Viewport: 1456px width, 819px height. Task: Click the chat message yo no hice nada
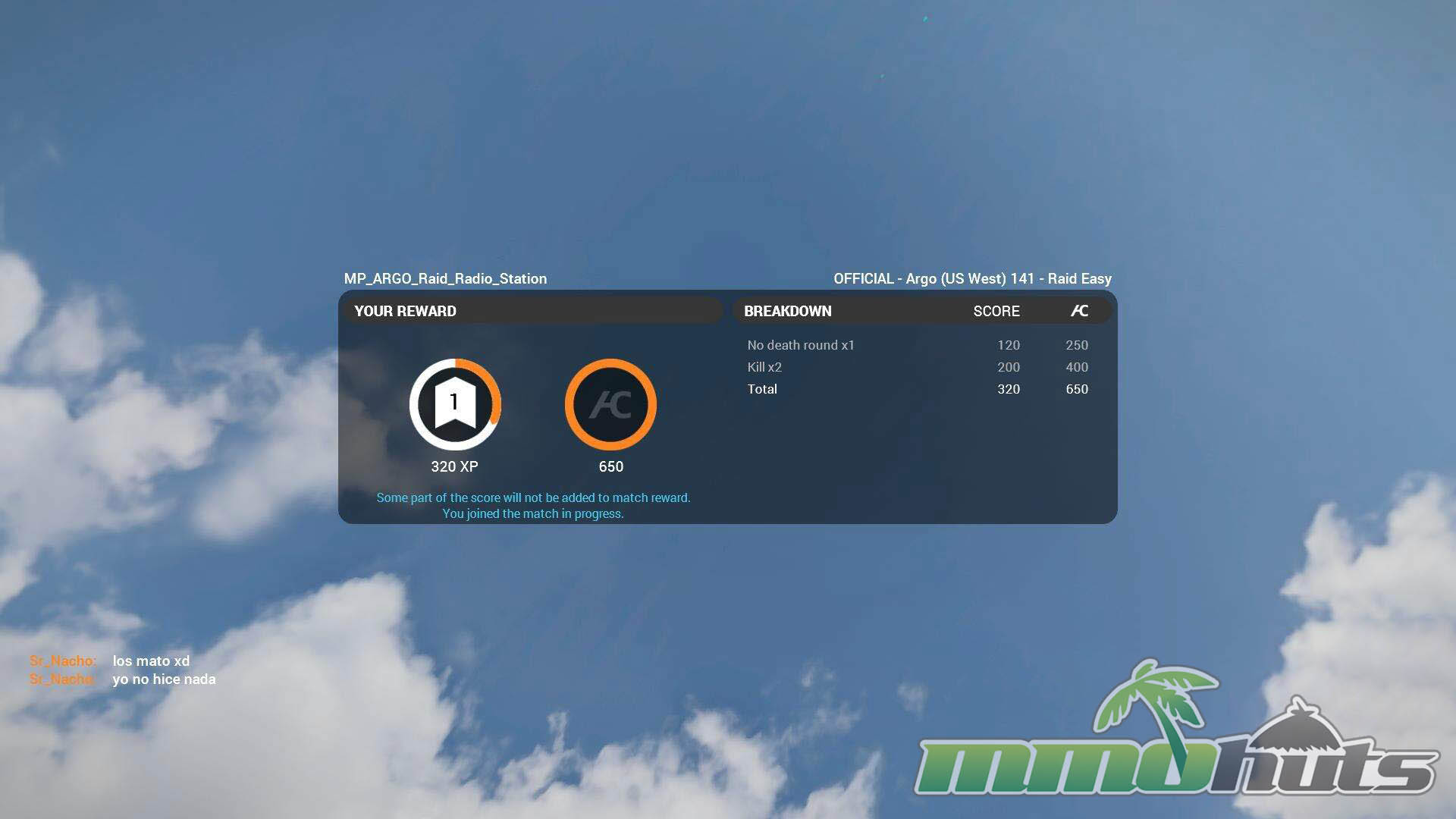[x=164, y=679]
